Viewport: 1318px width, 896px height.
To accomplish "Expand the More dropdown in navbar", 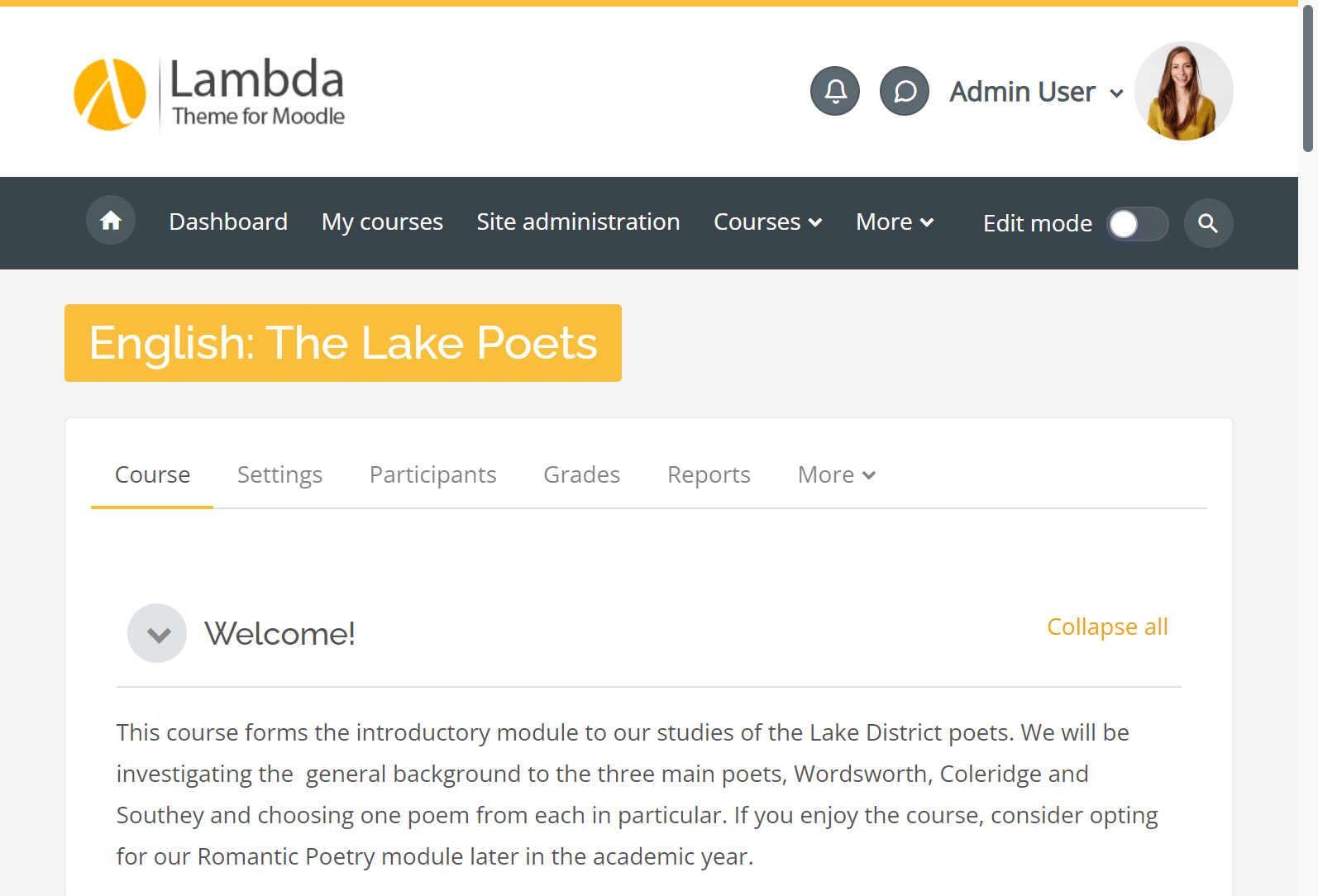I will point(895,222).
